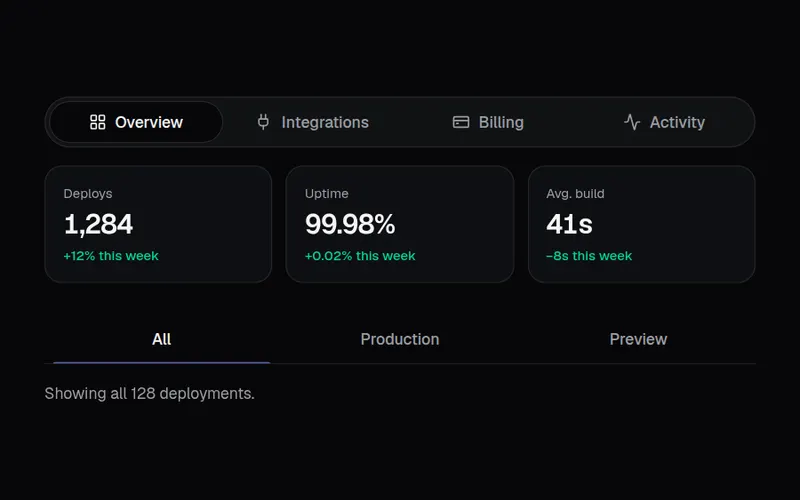The height and width of the screenshot is (500, 800).
Task: Click the 99.98% uptime value
Action: tap(350, 224)
